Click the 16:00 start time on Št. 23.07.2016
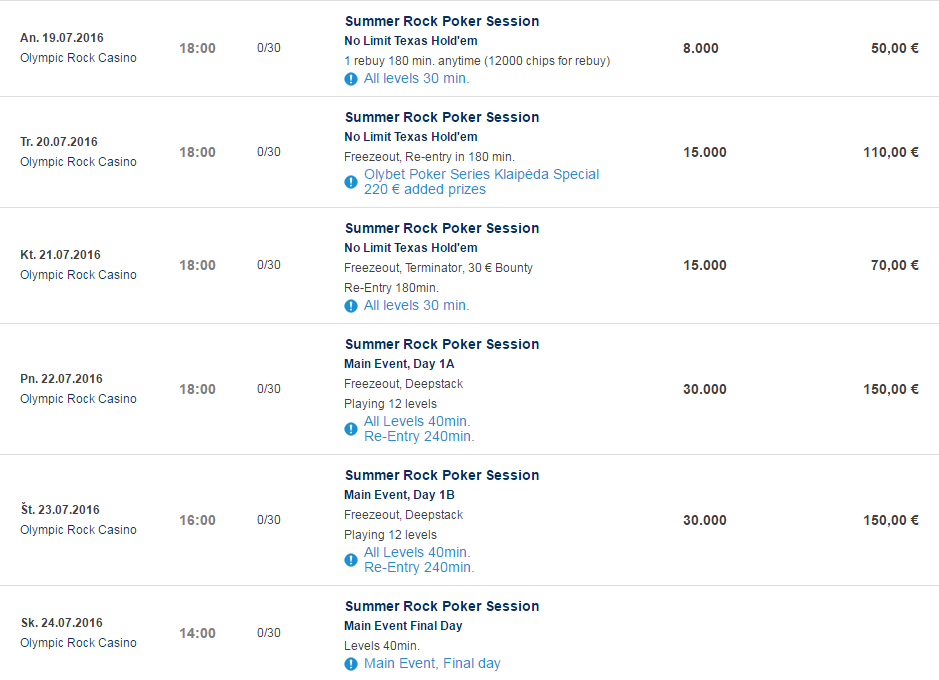Screen dimensions: 939x680 pos(198,520)
